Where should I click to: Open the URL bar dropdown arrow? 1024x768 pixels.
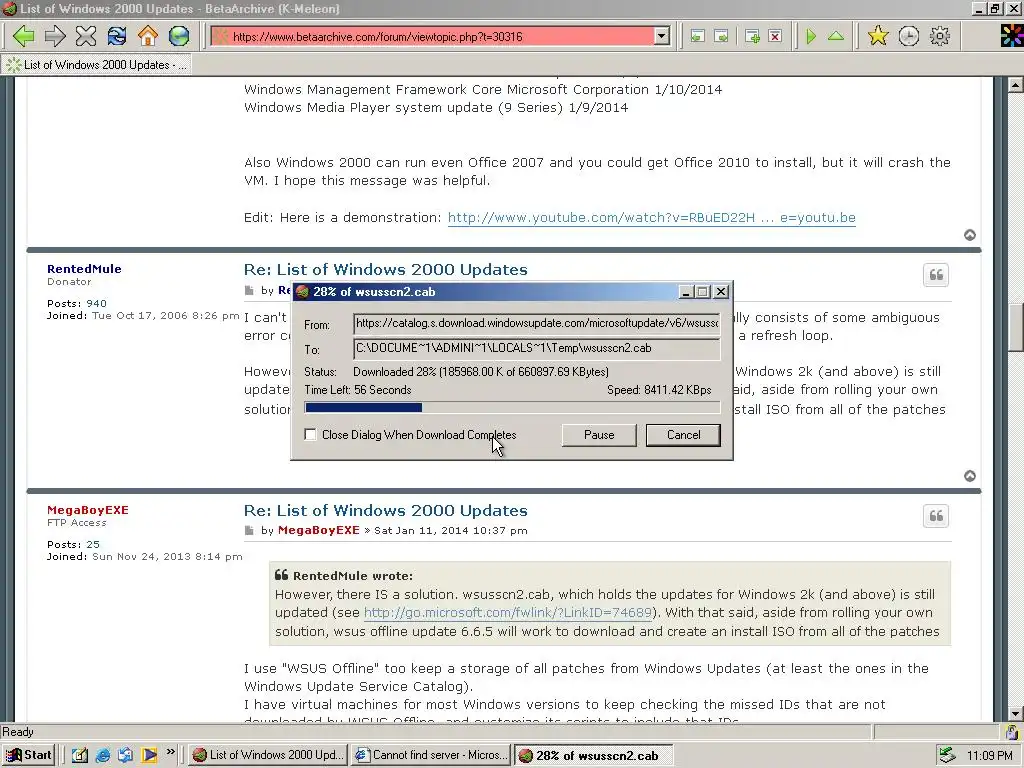662,37
